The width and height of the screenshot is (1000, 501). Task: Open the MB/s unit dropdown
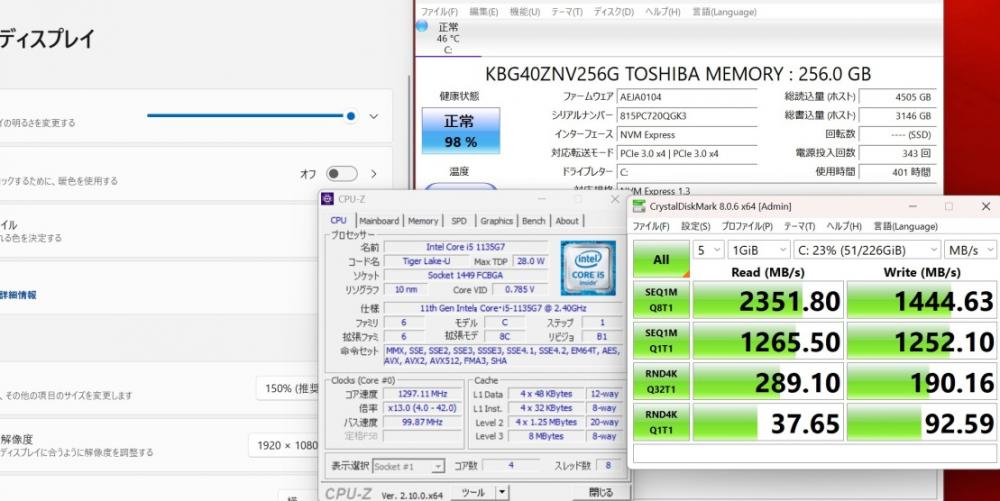click(970, 250)
